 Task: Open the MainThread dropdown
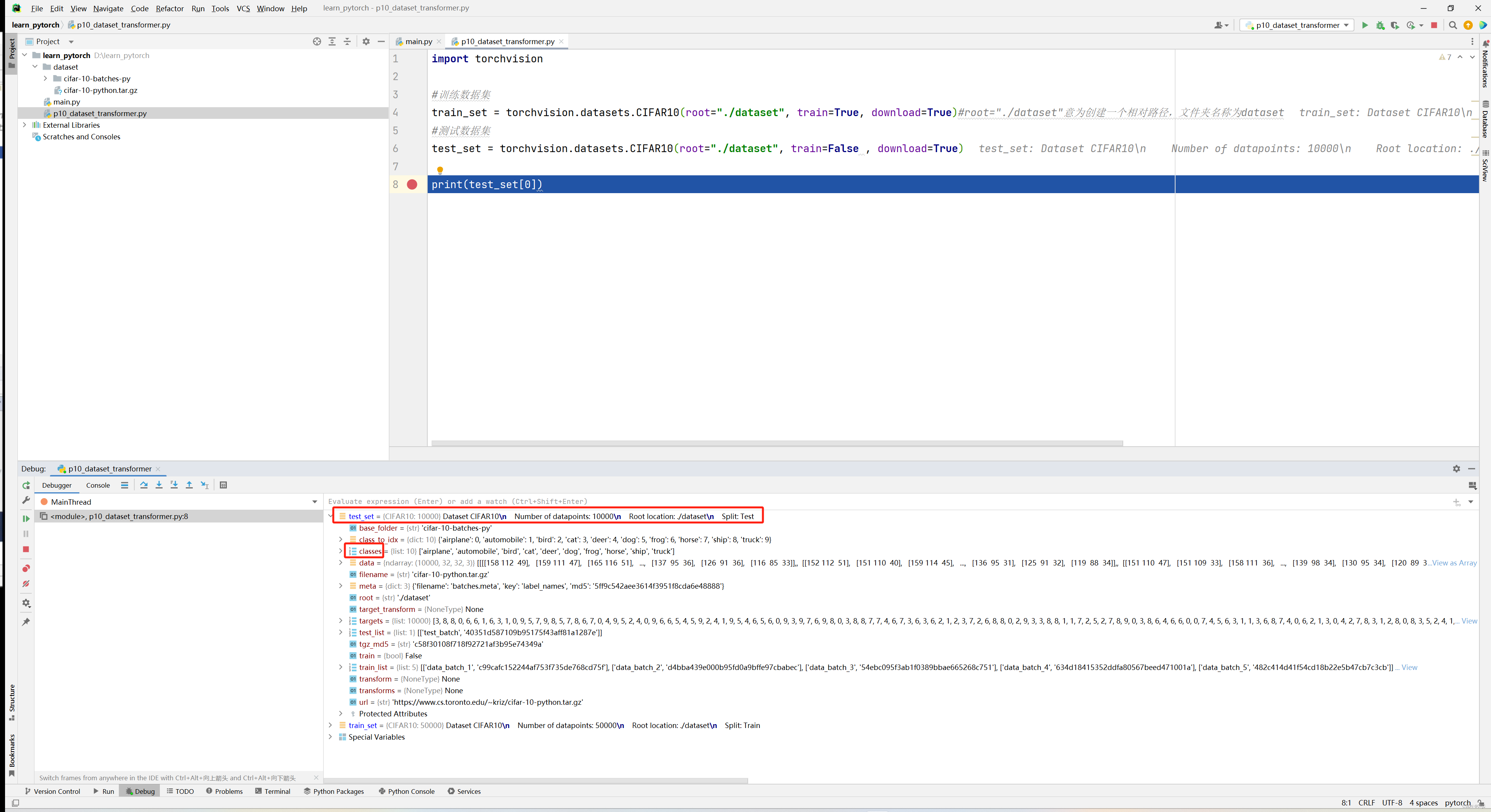click(x=314, y=502)
